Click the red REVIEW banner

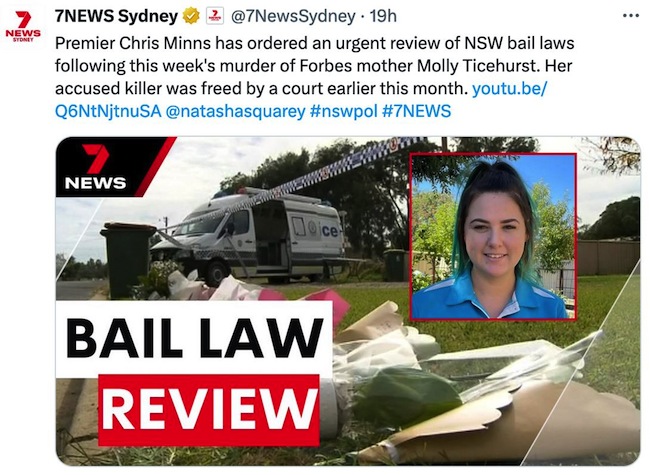(x=209, y=410)
